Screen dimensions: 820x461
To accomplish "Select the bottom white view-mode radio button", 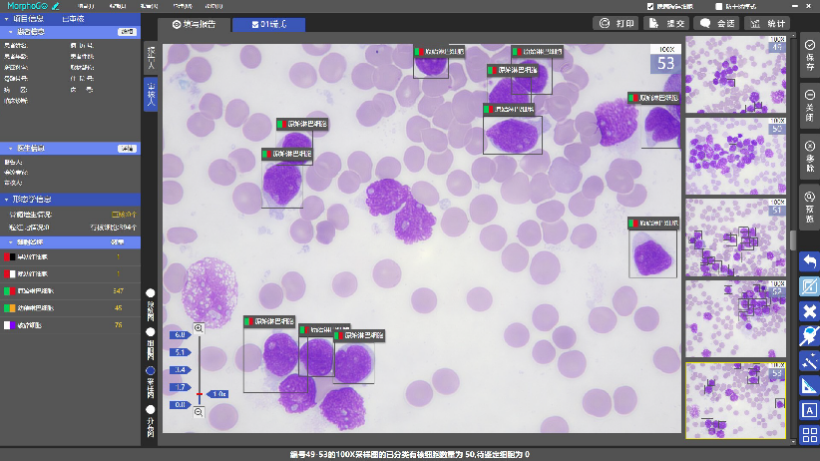I will coord(150,409).
